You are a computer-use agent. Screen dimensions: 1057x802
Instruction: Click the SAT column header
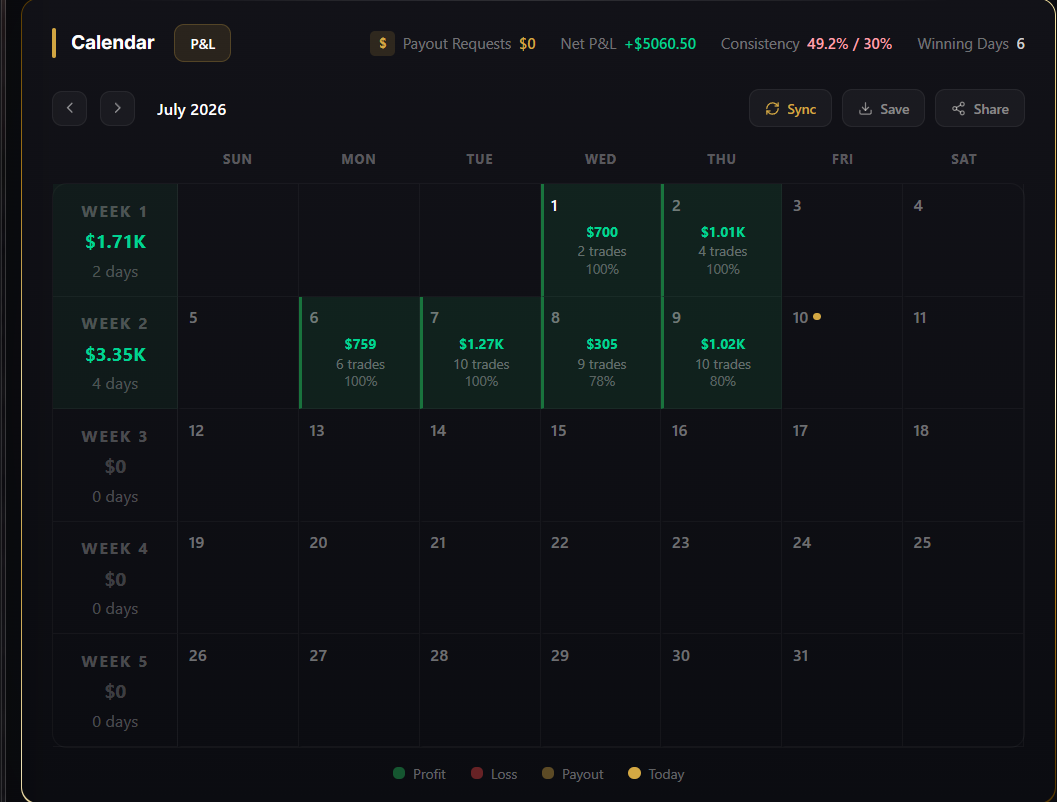pos(963,159)
